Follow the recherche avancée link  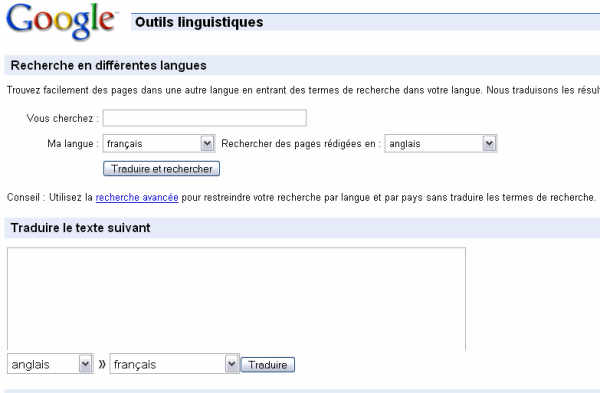137,197
